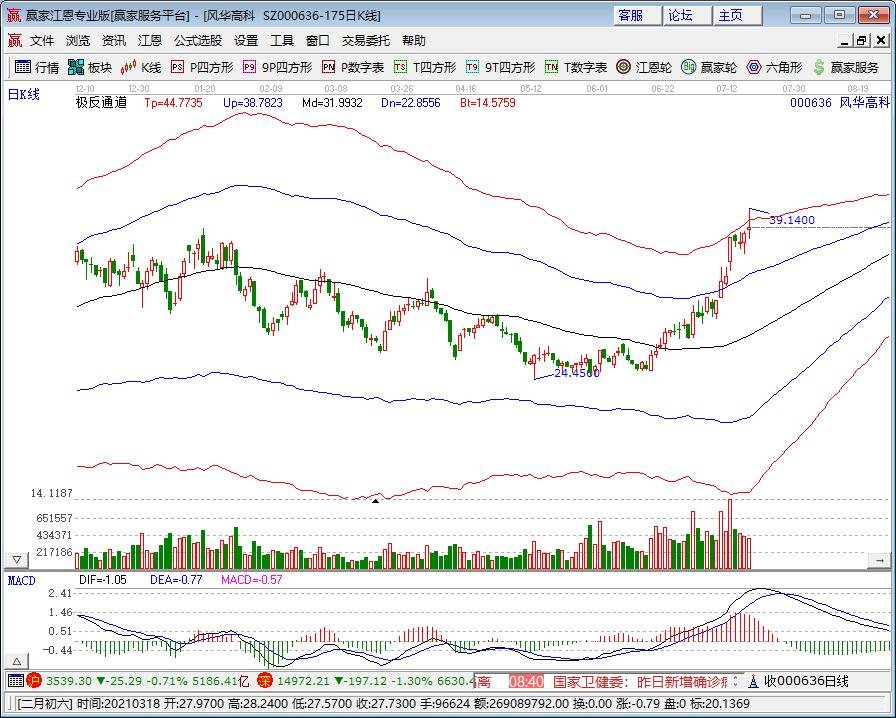Viewport: 896px width, 718px height.
Task: Click the app icon in title bar
Action: [13, 15]
